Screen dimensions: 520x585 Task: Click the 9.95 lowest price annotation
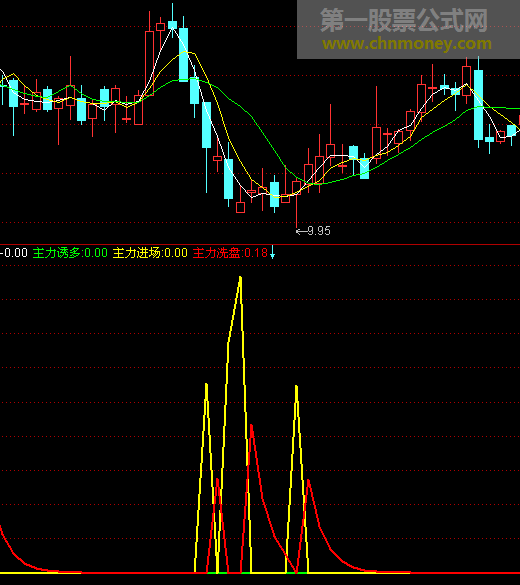319,231
